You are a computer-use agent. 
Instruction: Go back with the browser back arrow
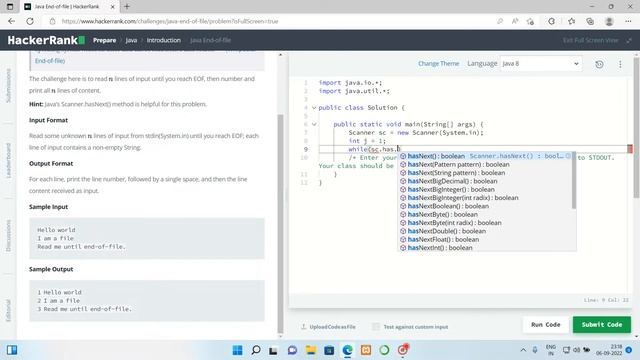coord(11,21)
